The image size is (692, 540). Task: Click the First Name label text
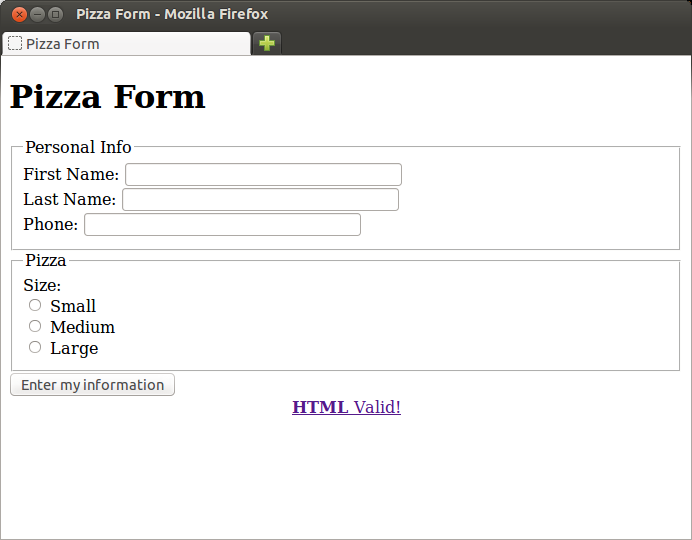[x=71, y=174]
